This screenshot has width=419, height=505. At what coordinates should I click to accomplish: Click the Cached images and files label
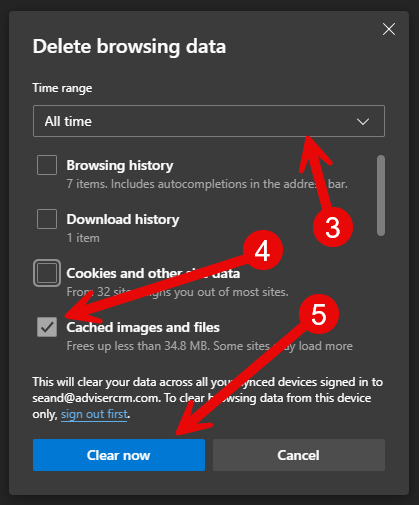pos(143,327)
